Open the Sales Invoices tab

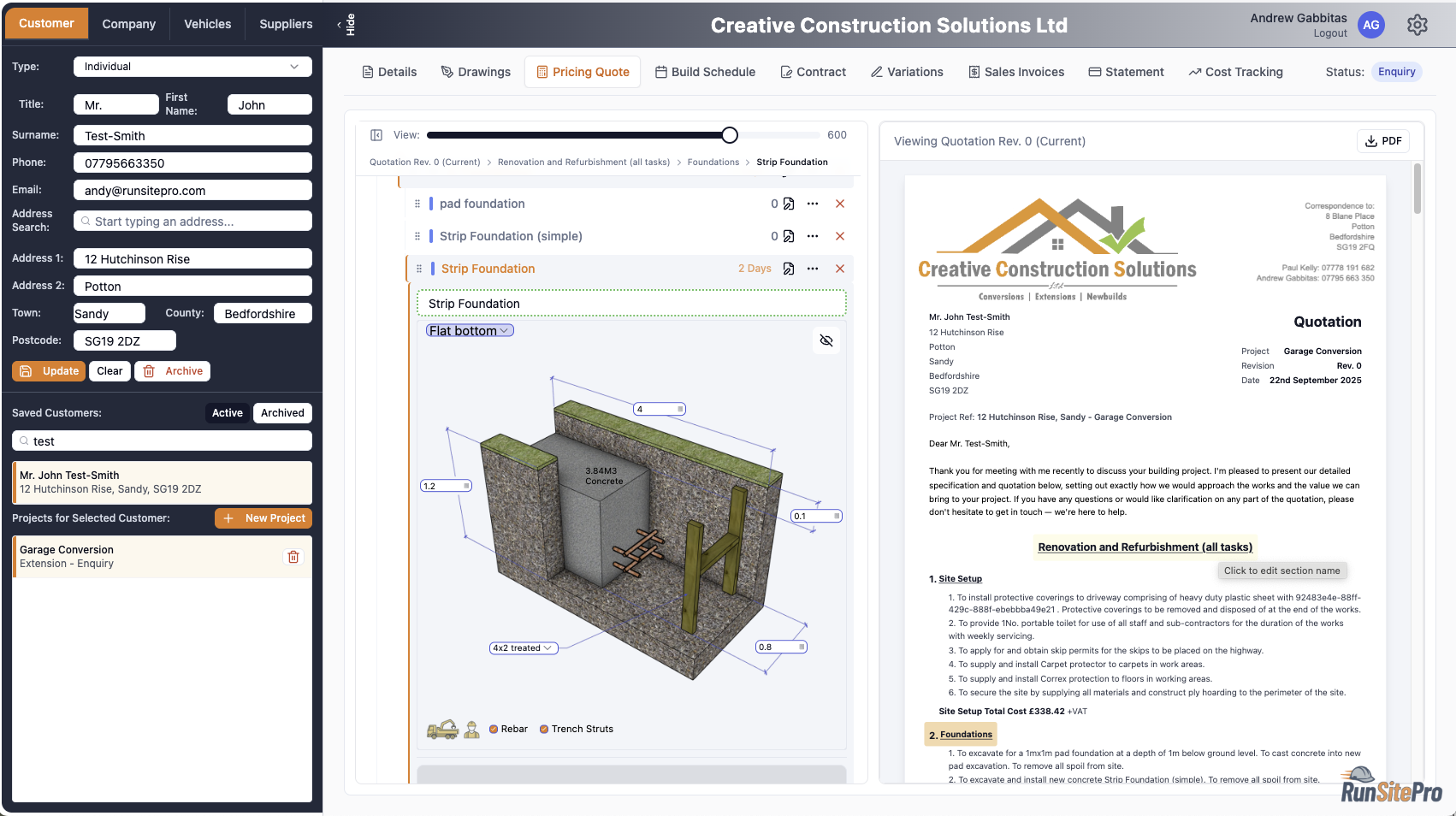tap(1016, 72)
